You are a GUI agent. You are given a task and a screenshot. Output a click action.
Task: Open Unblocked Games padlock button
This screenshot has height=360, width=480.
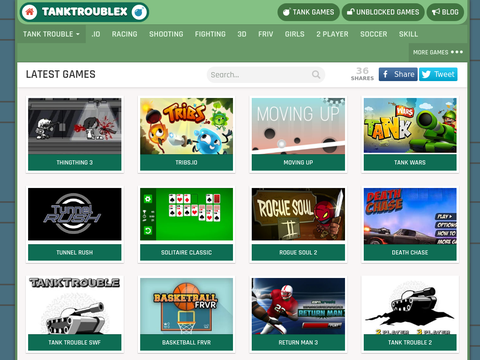coord(383,12)
